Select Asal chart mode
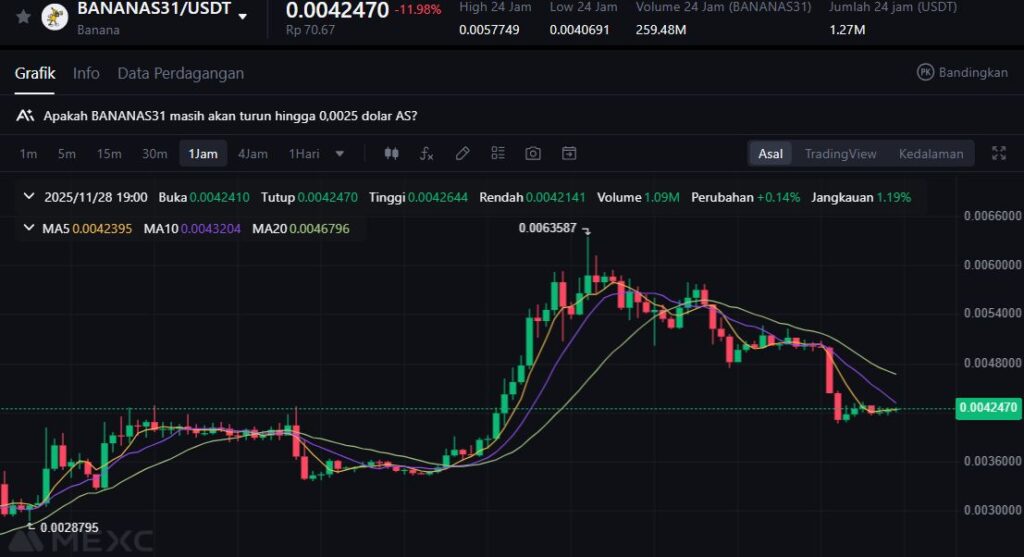Image resolution: width=1024 pixels, height=557 pixels. [770, 153]
